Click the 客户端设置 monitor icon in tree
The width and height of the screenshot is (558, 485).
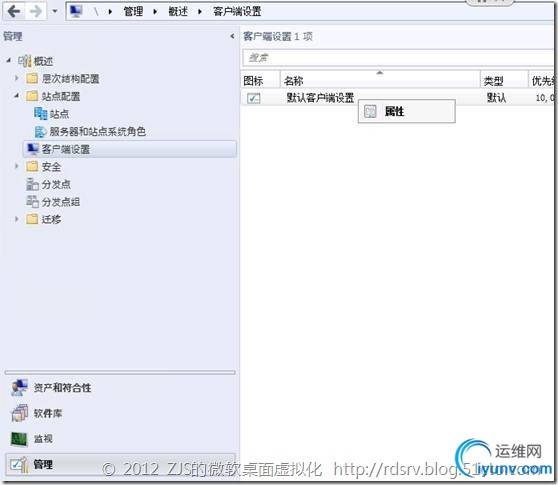[33, 149]
